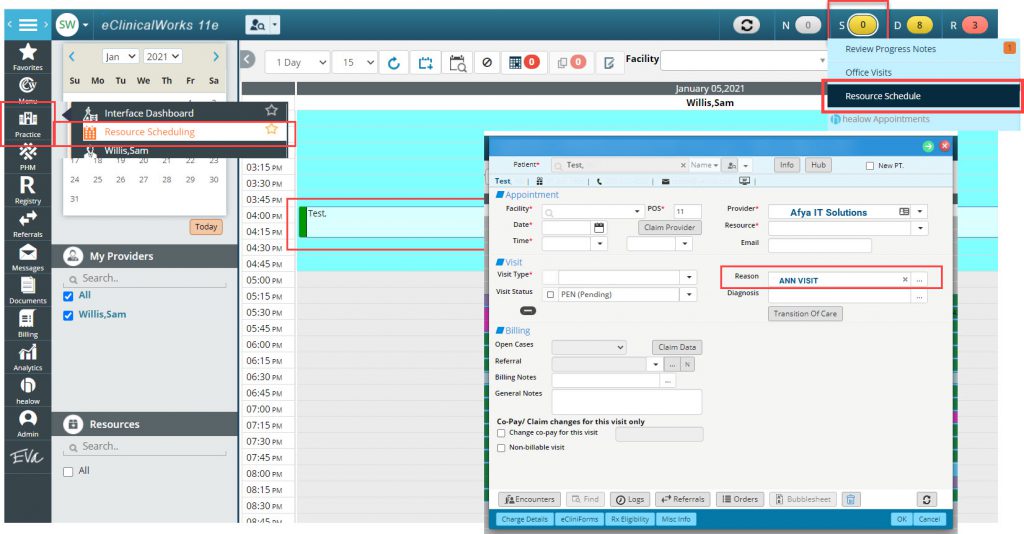Open Messages in the sidebar
The width and height of the screenshot is (1024, 534).
tap(27, 258)
